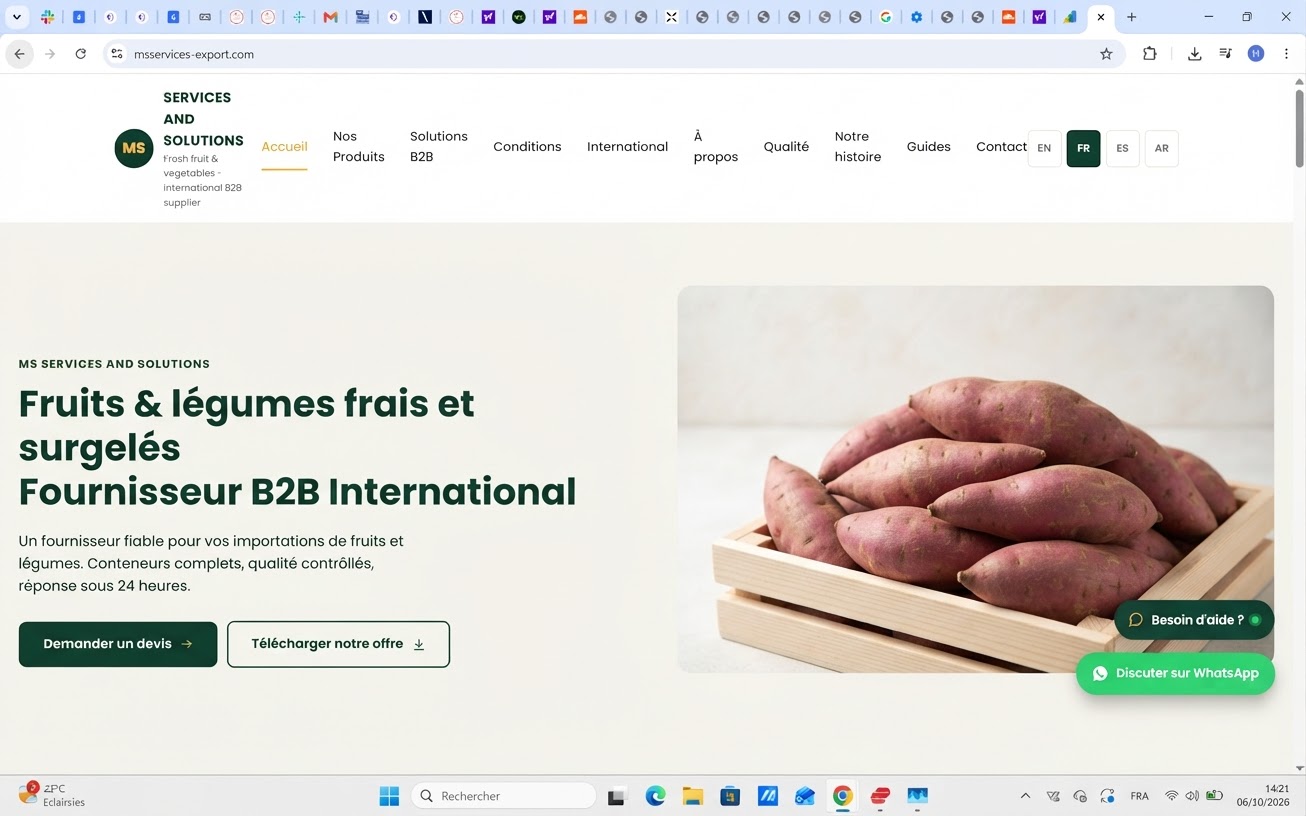Switch site language to Spanish (ES)

click(1122, 148)
